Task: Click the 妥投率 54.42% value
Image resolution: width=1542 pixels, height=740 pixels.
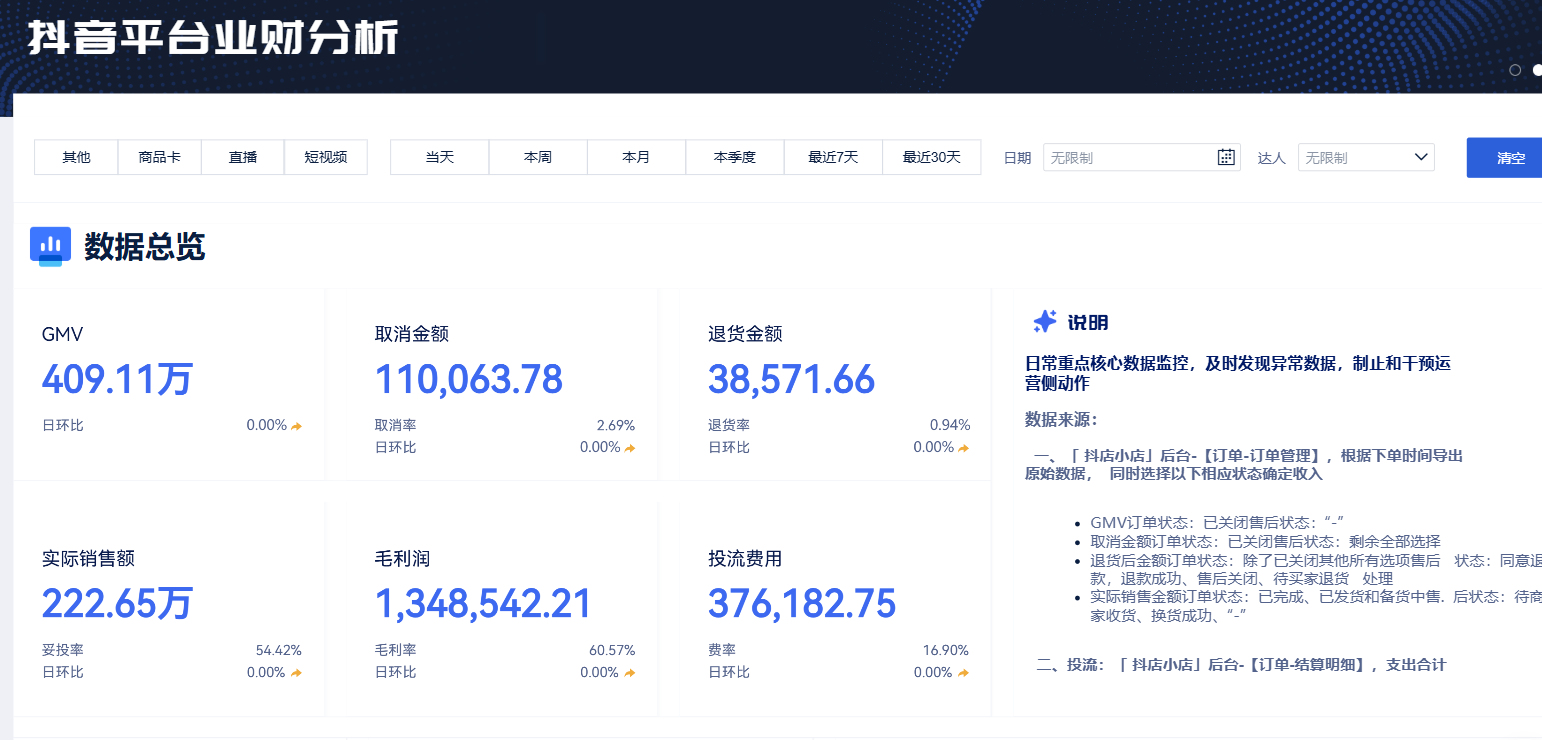Action: tap(278, 651)
